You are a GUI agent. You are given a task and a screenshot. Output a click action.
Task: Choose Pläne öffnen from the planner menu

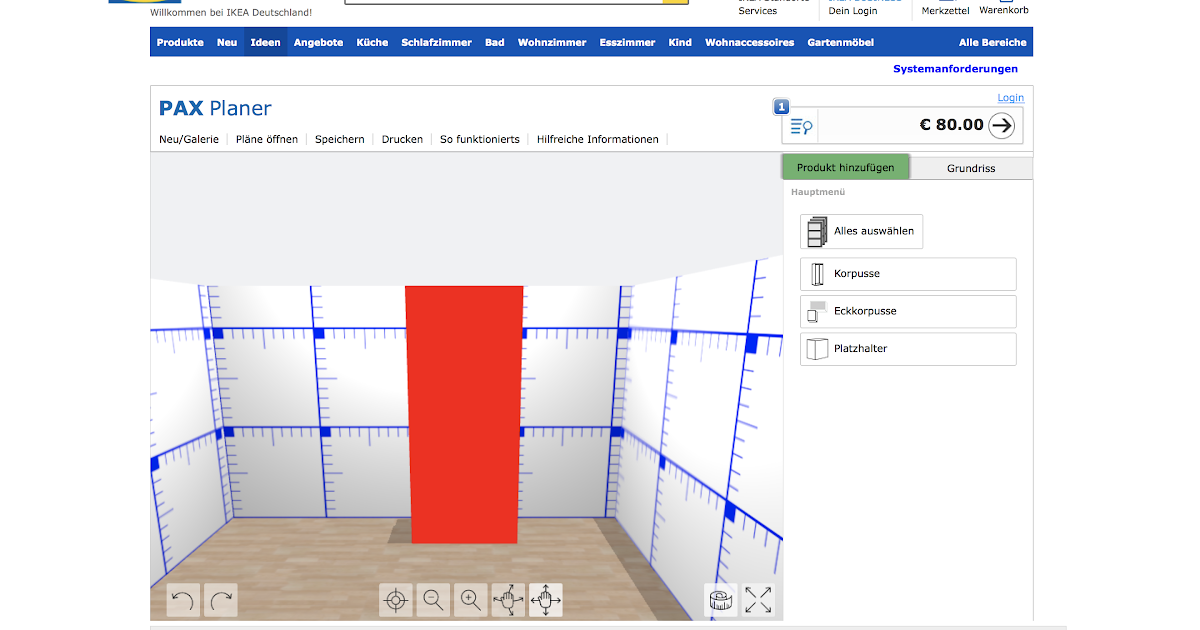267,140
